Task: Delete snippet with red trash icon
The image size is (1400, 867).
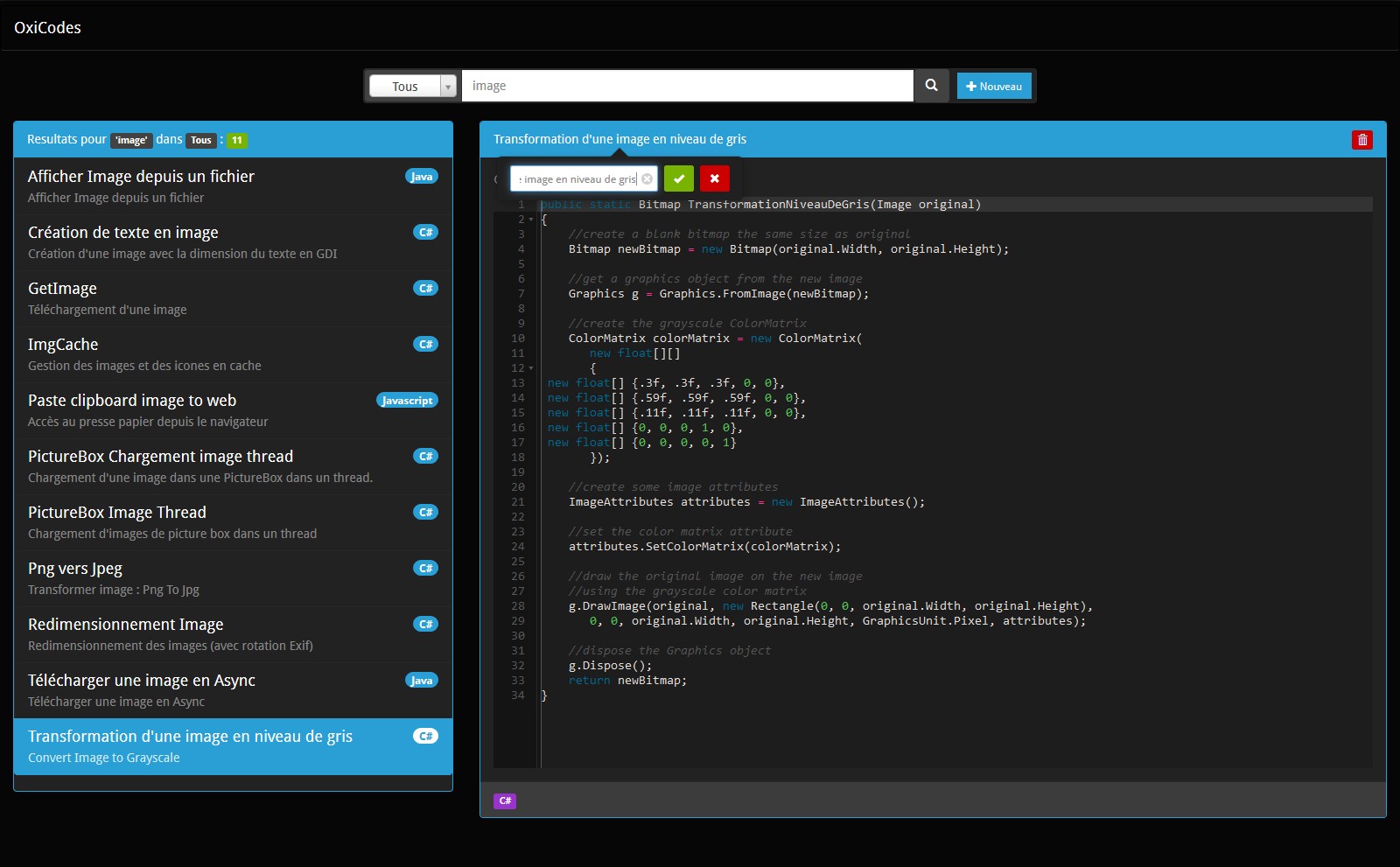Action: [1362, 140]
